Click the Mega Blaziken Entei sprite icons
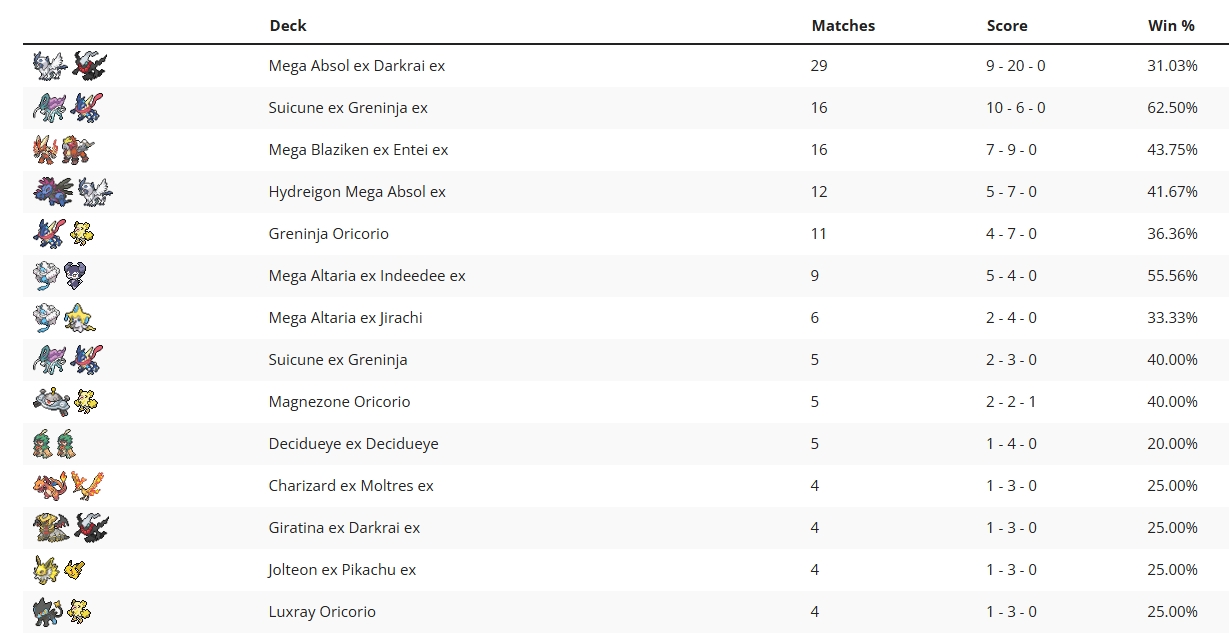 (64, 150)
